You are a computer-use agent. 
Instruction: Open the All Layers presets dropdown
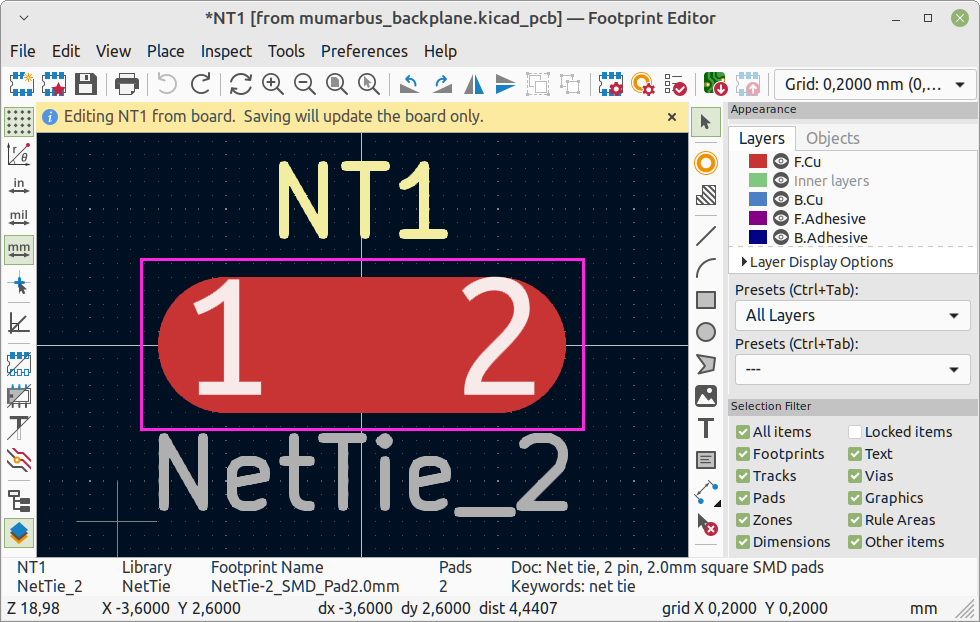coord(852,315)
